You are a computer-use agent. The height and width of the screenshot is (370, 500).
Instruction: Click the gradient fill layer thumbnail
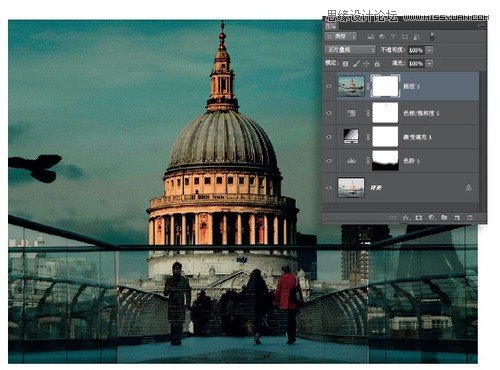pos(351,136)
